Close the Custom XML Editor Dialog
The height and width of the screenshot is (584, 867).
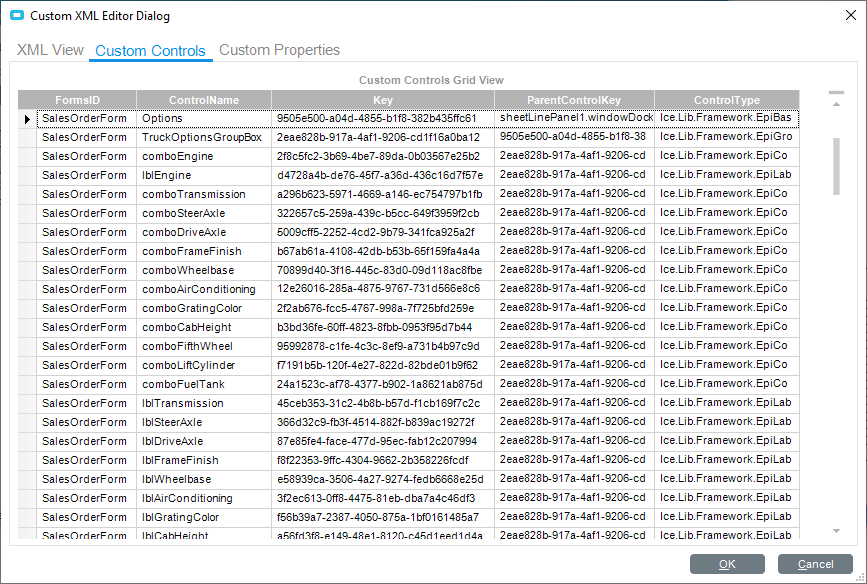pos(851,15)
